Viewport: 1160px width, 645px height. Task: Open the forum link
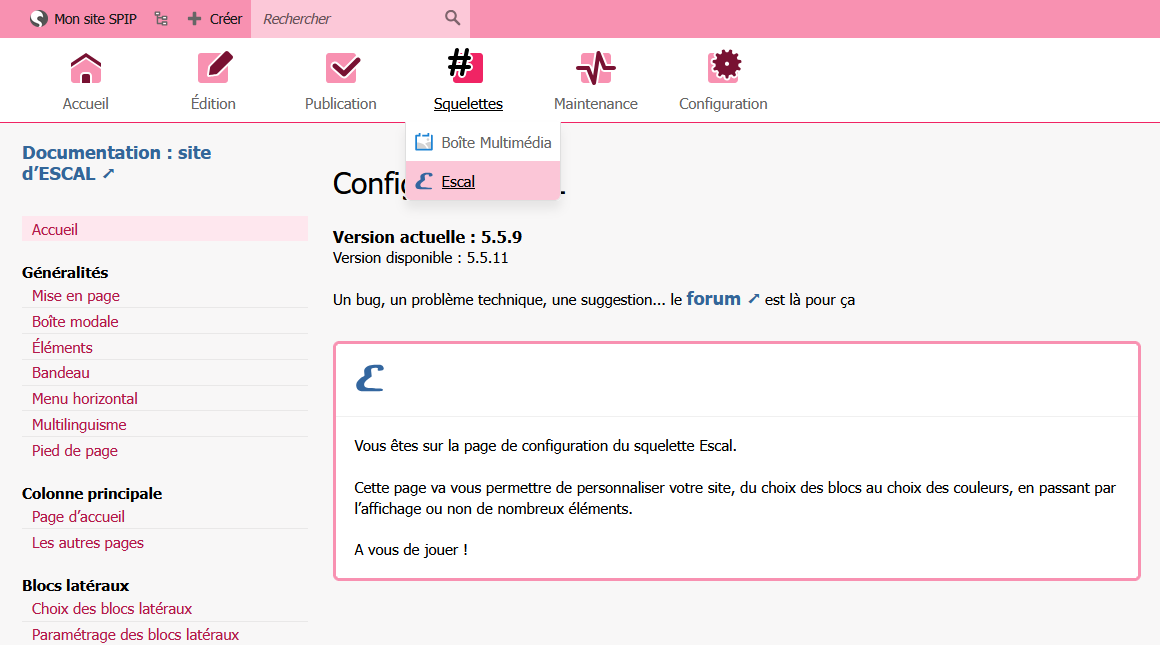713,299
